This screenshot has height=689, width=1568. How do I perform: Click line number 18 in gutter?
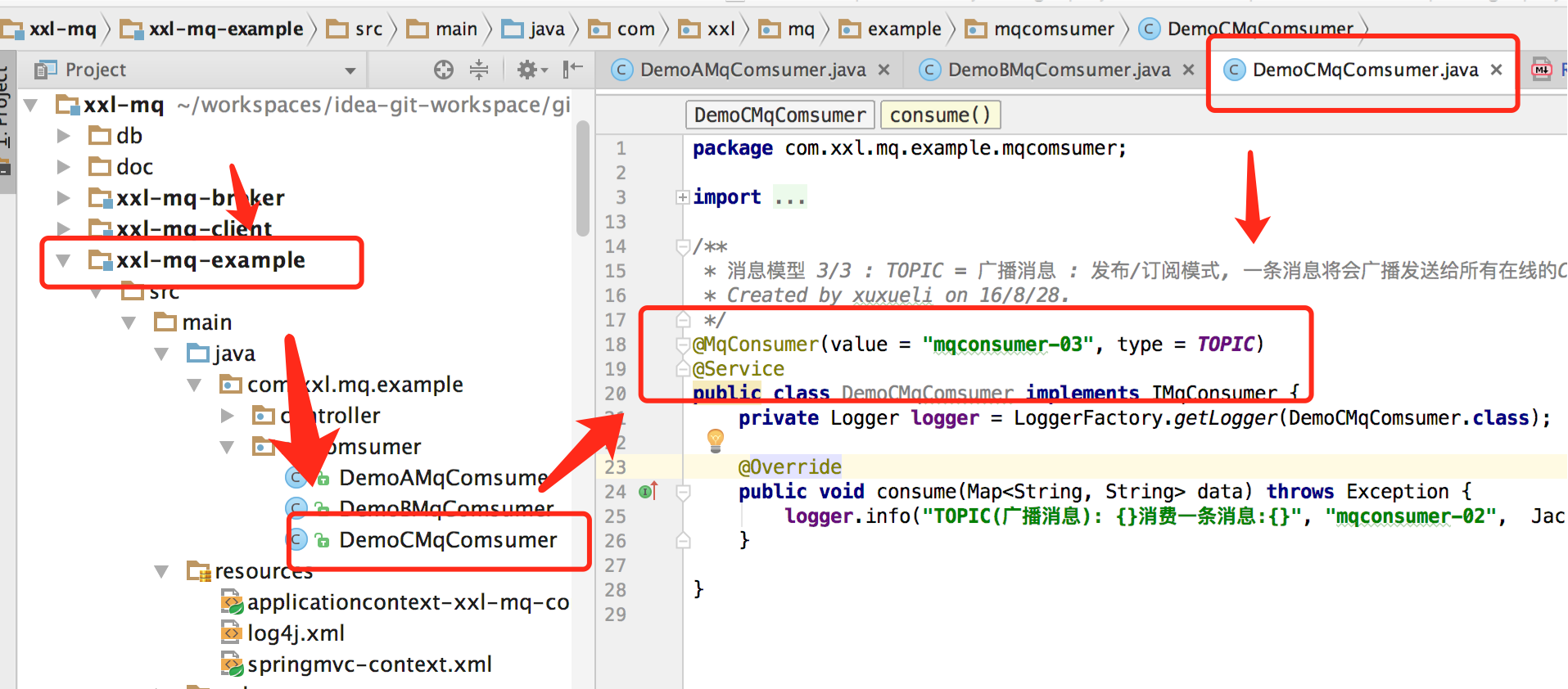coord(616,344)
